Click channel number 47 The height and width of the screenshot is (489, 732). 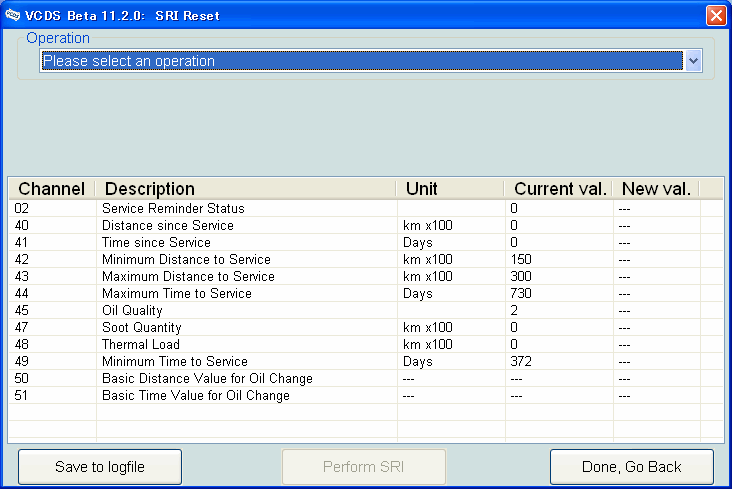pyautogui.click(x=21, y=327)
